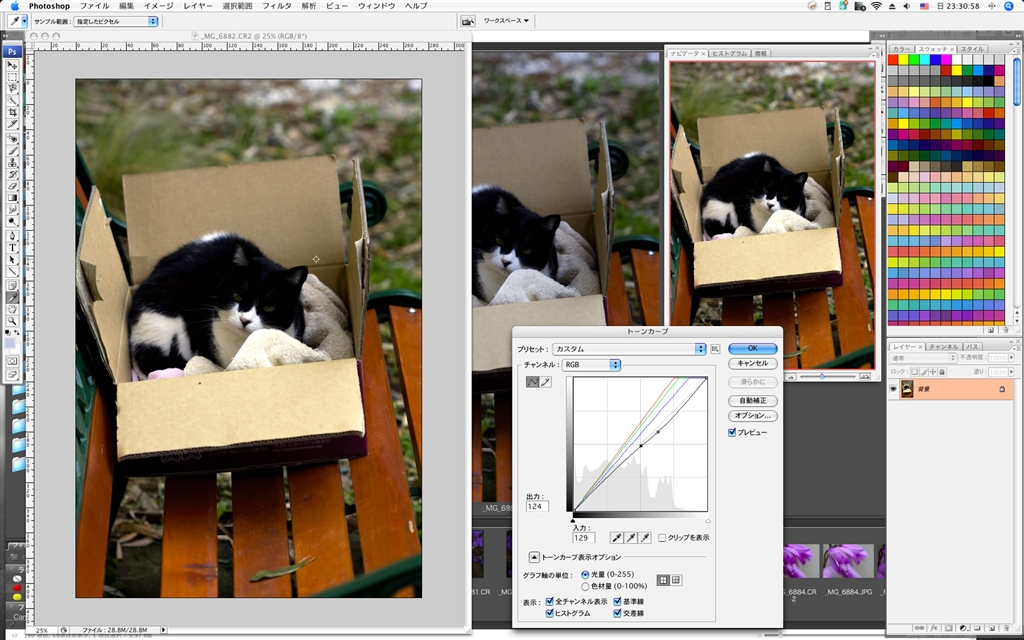This screenshot has width=1024, height=640.
Task: Switch to simple 4x4 grid icon
Action: (x=664, y=580)
